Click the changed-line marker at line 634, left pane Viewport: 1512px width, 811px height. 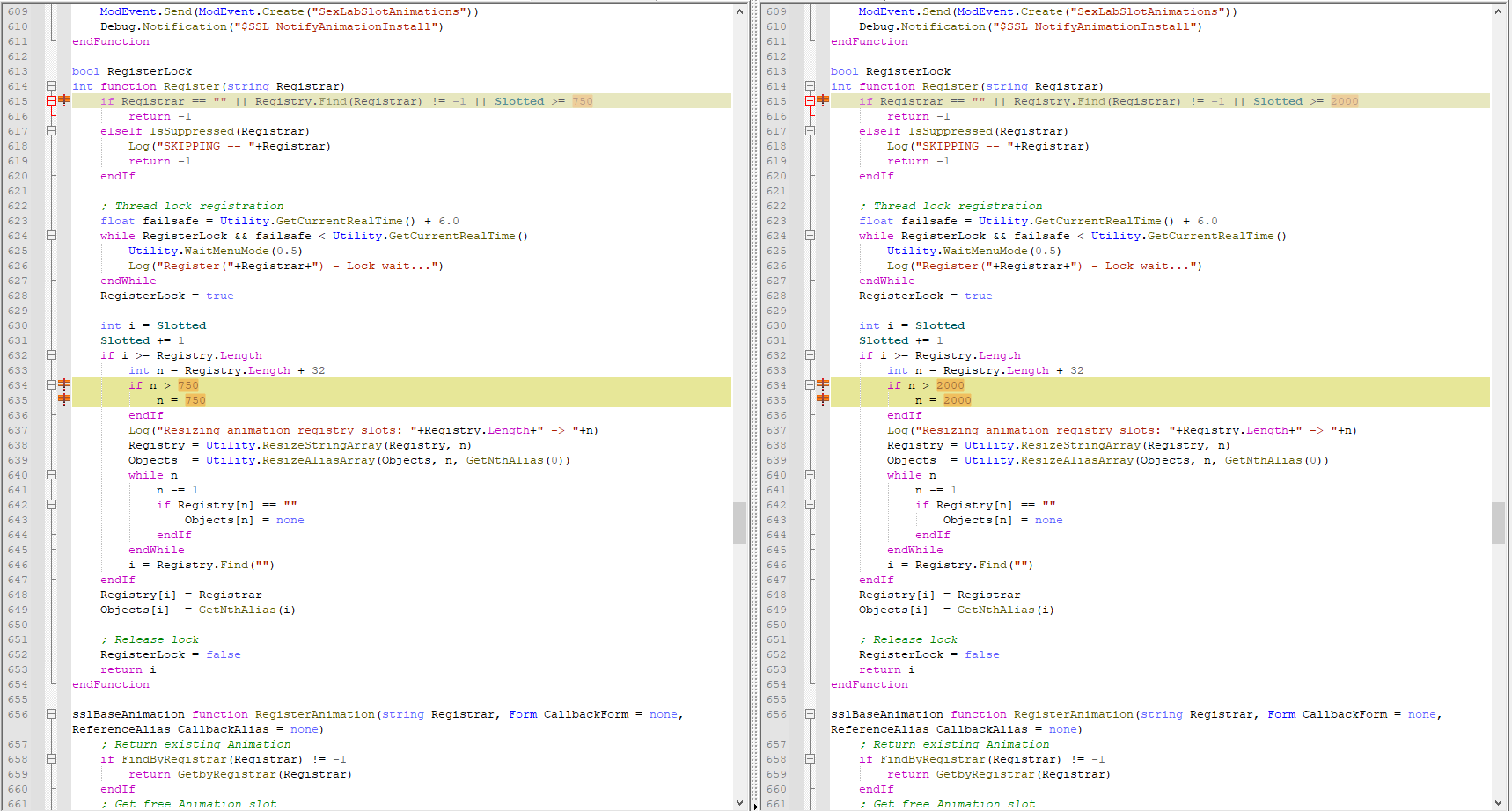point(64,384)
